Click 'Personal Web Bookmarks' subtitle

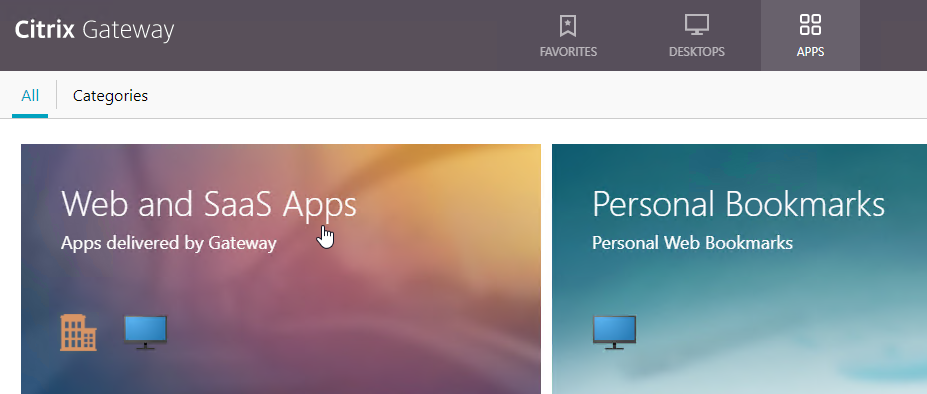click(692, 243)
